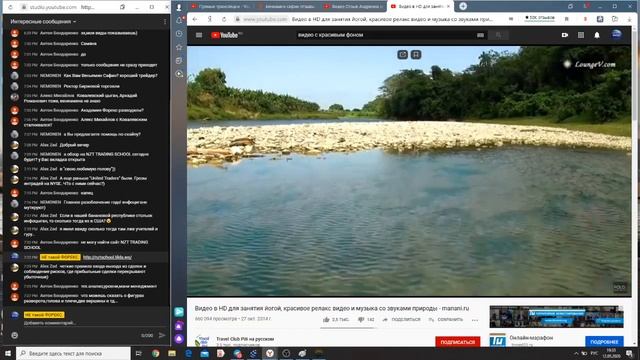Switch to the second browser tab
This screenshot has width=640, height=360.
pyautogui.click(x=287, y=7)
